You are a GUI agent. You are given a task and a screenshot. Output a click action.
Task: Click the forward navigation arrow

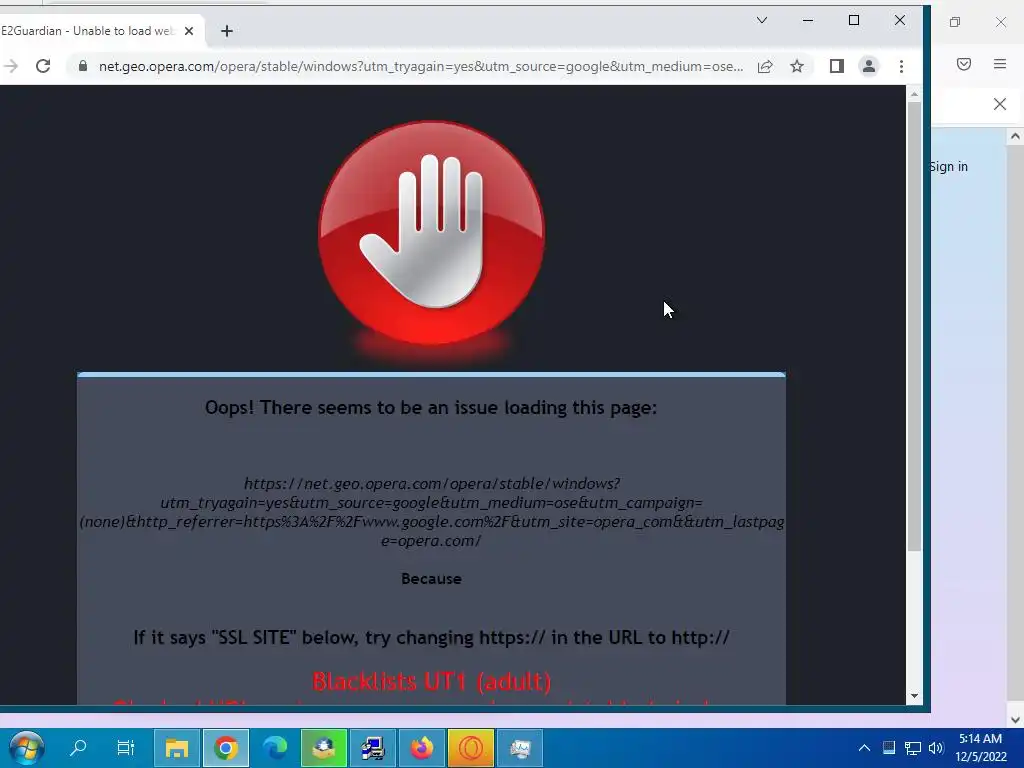point(10,66)
